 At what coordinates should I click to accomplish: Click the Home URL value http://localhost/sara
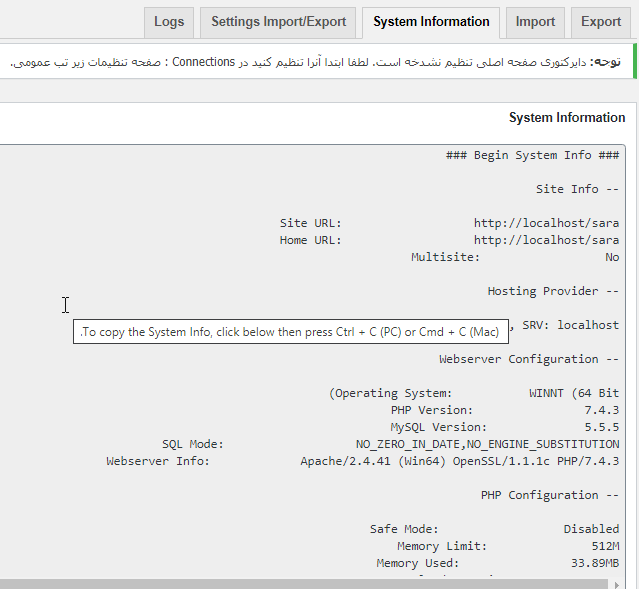546,240
